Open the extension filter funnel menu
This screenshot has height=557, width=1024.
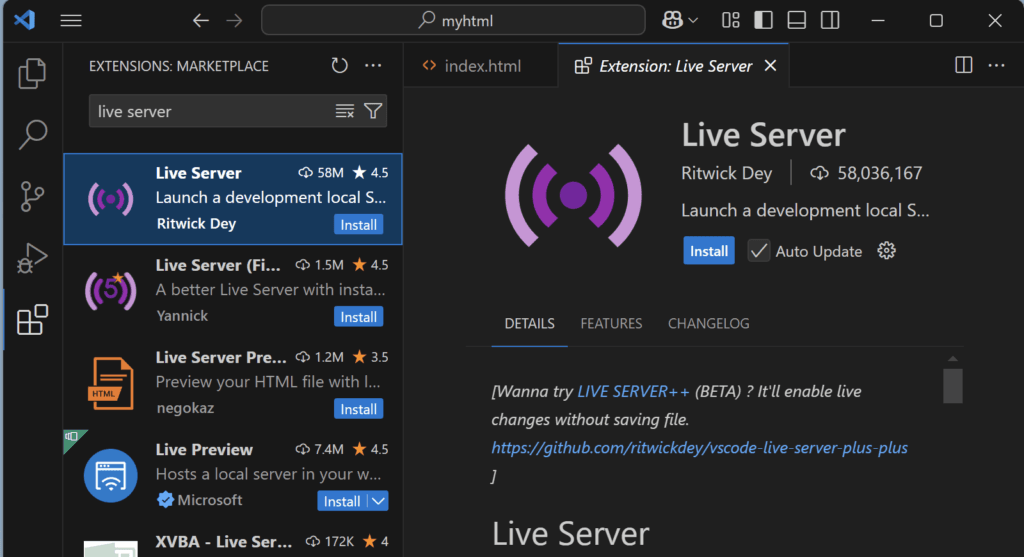click(373, 111)
